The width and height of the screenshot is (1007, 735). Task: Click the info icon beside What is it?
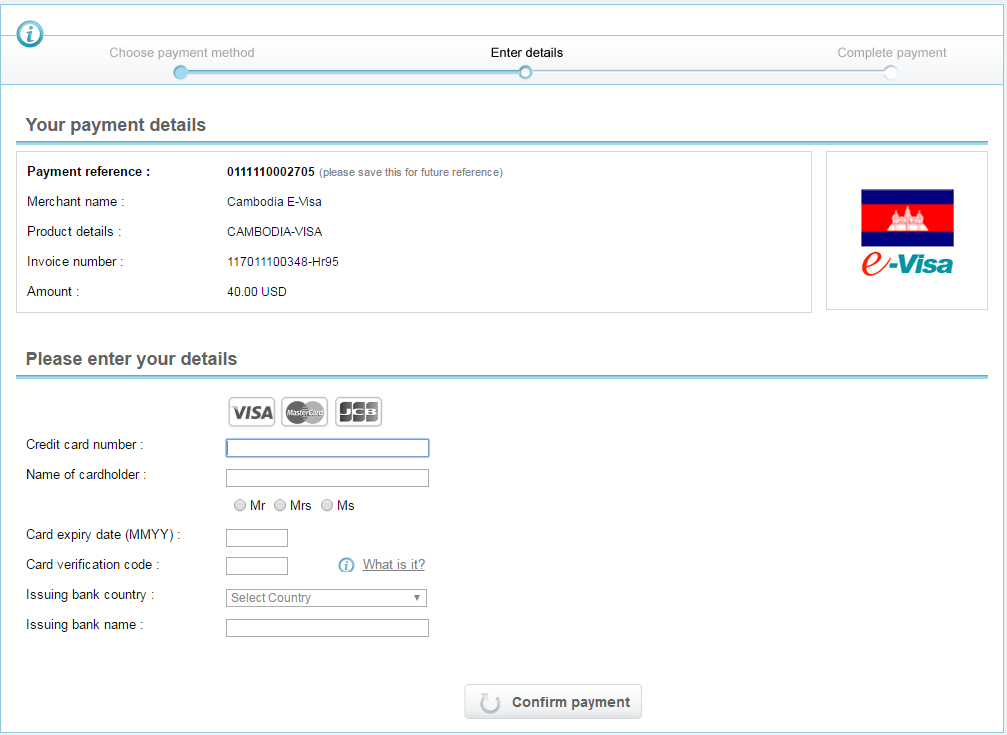point(346,565)
